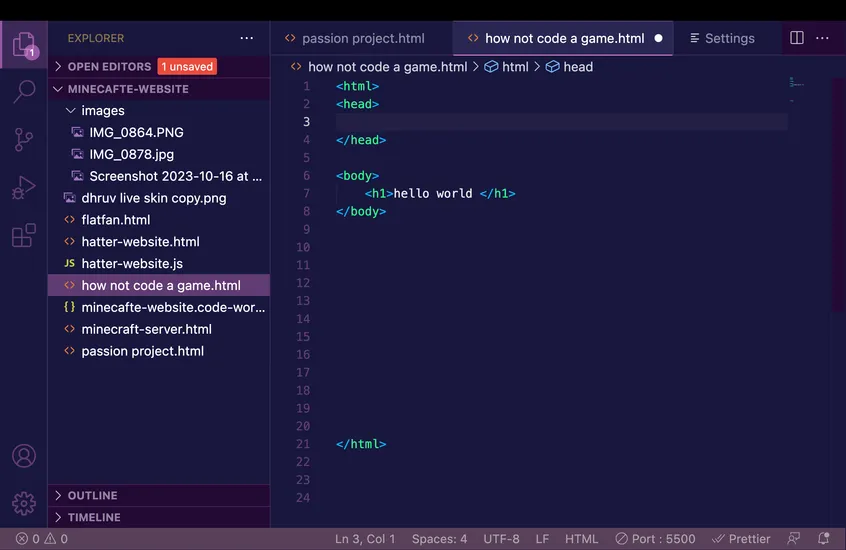Open hatter-website.js file
This screenshot has width=846, height=550.
pyautogui.click(x=132, y=264)
